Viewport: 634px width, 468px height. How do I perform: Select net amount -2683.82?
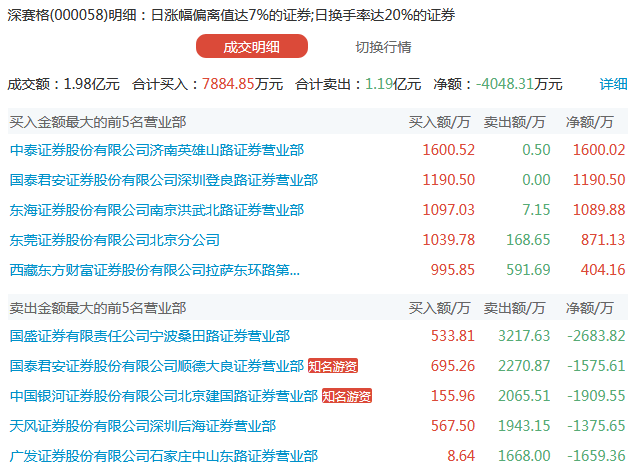596,336
